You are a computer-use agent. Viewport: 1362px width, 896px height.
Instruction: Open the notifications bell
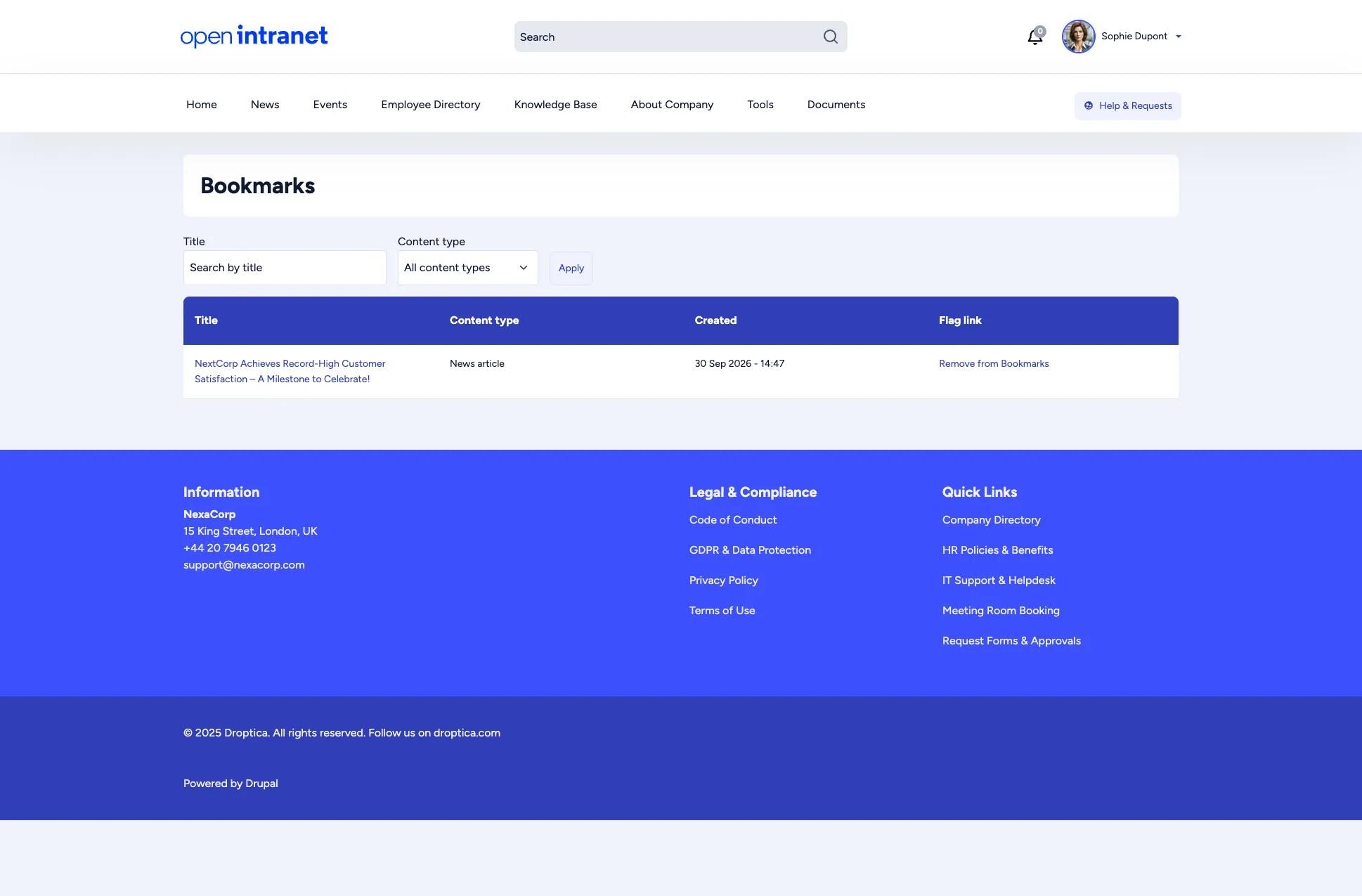click(x=1035, y=37)
